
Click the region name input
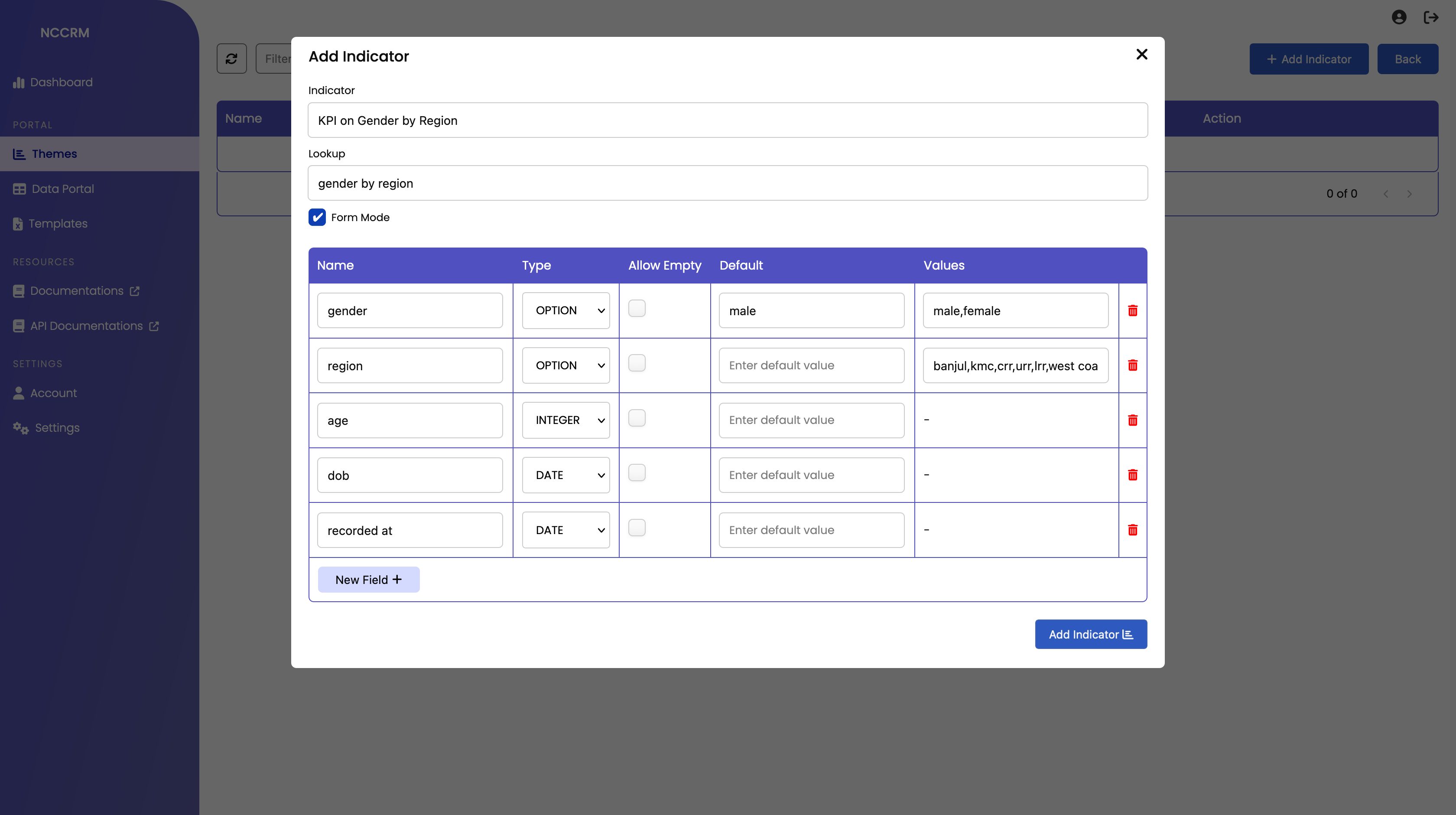click(x=410, y=365)
